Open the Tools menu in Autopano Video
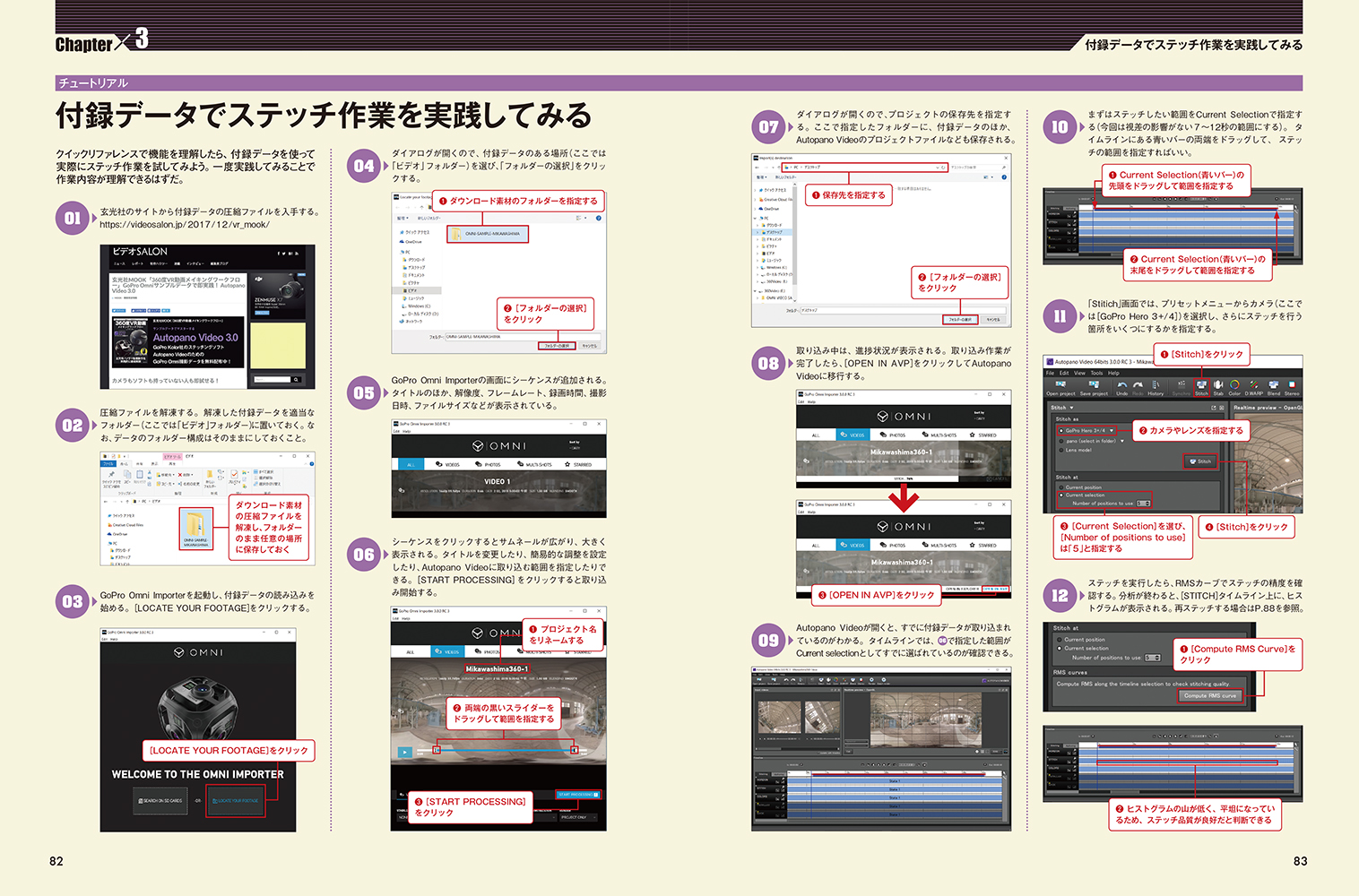Image resolution: width=1359 pixels, height=896 pixels. 1096,373
